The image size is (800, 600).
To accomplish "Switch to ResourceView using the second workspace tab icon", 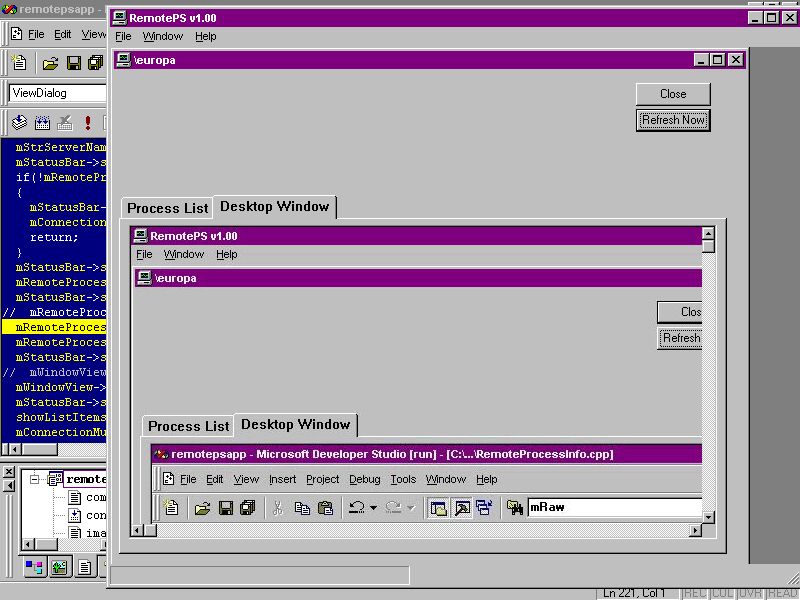I will coord(60,567).
